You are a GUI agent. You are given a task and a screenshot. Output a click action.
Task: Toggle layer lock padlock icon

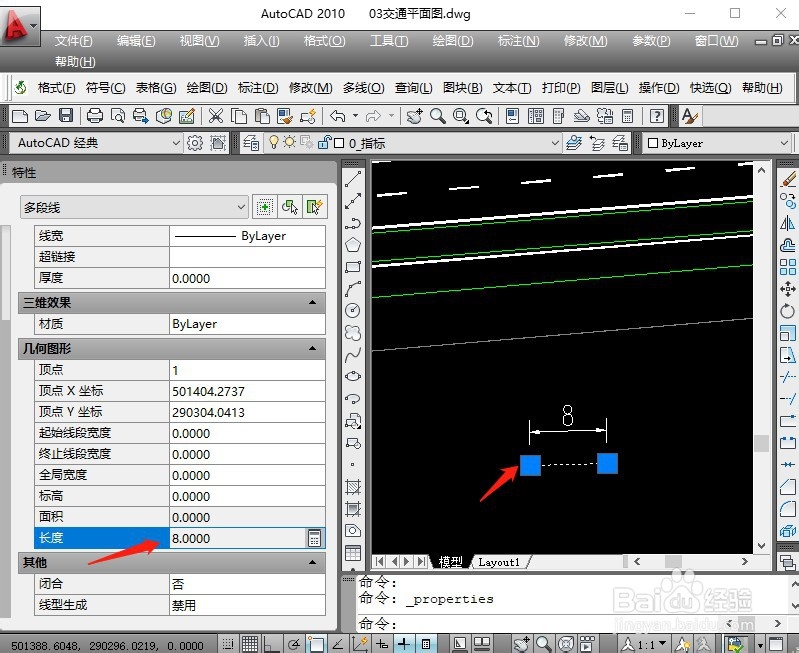coord(324,143)
